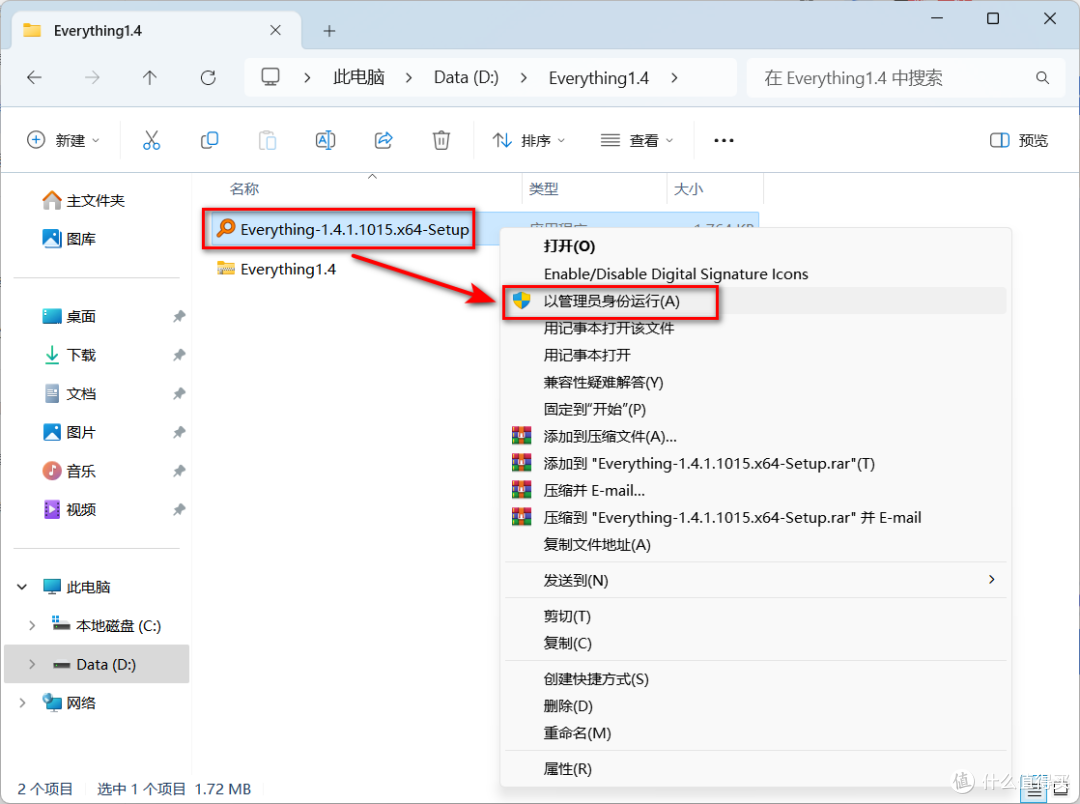Sort by the 大小 column header
Viewport: 1080px width, 804px height.
pyautogui.click(x=688, y=189)
